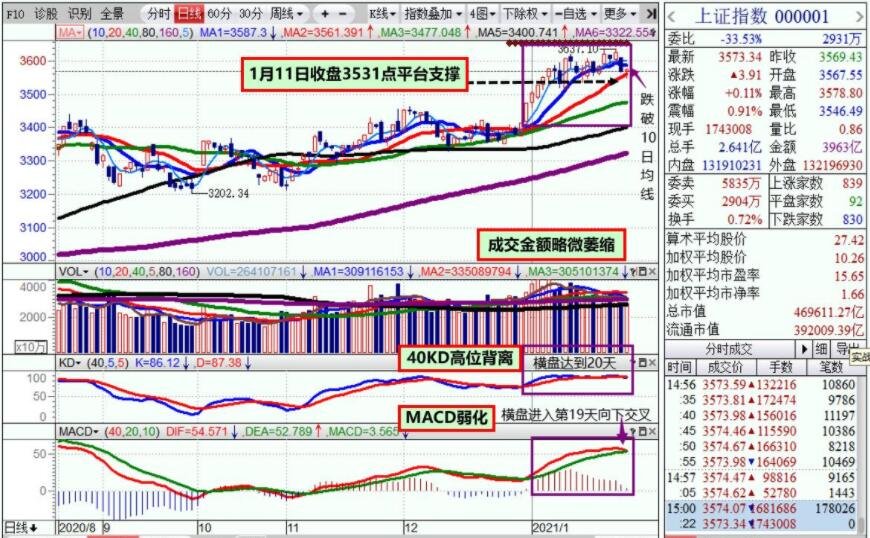This screenshot has height=538, width=870.
Task: Click the 金额 3963亿 turnover value
Action: tap(842, 147)
